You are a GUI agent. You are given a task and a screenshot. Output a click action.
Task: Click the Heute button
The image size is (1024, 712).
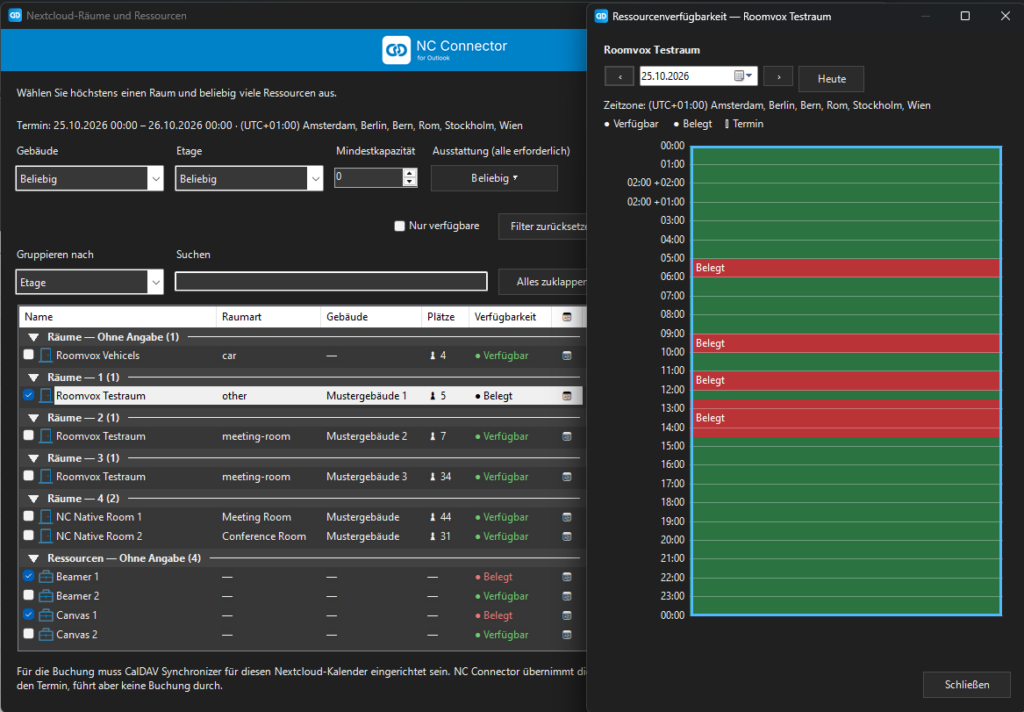(x=831, y=78)
